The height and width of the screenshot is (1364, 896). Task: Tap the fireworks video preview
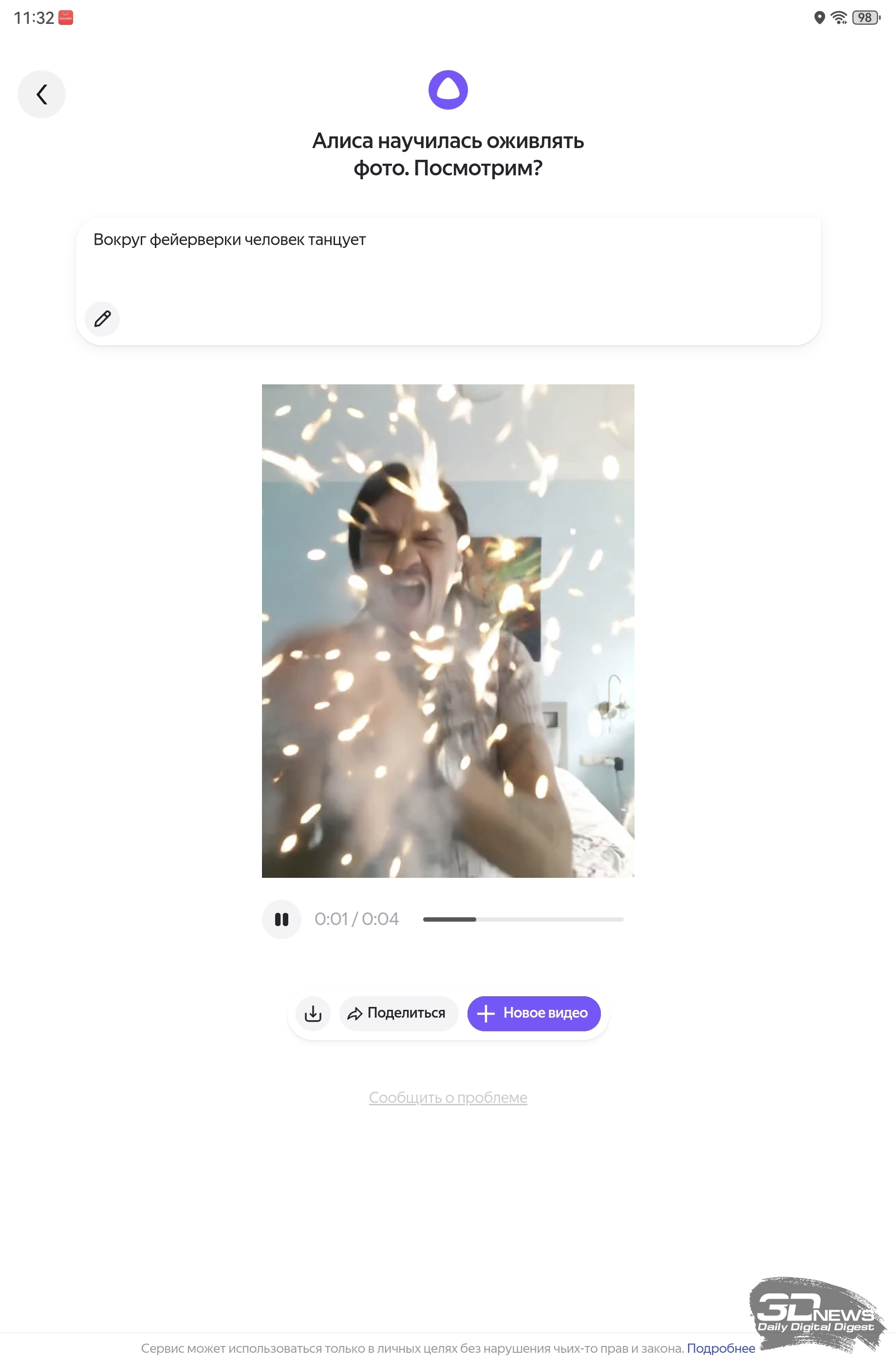(x=448, y=630)
